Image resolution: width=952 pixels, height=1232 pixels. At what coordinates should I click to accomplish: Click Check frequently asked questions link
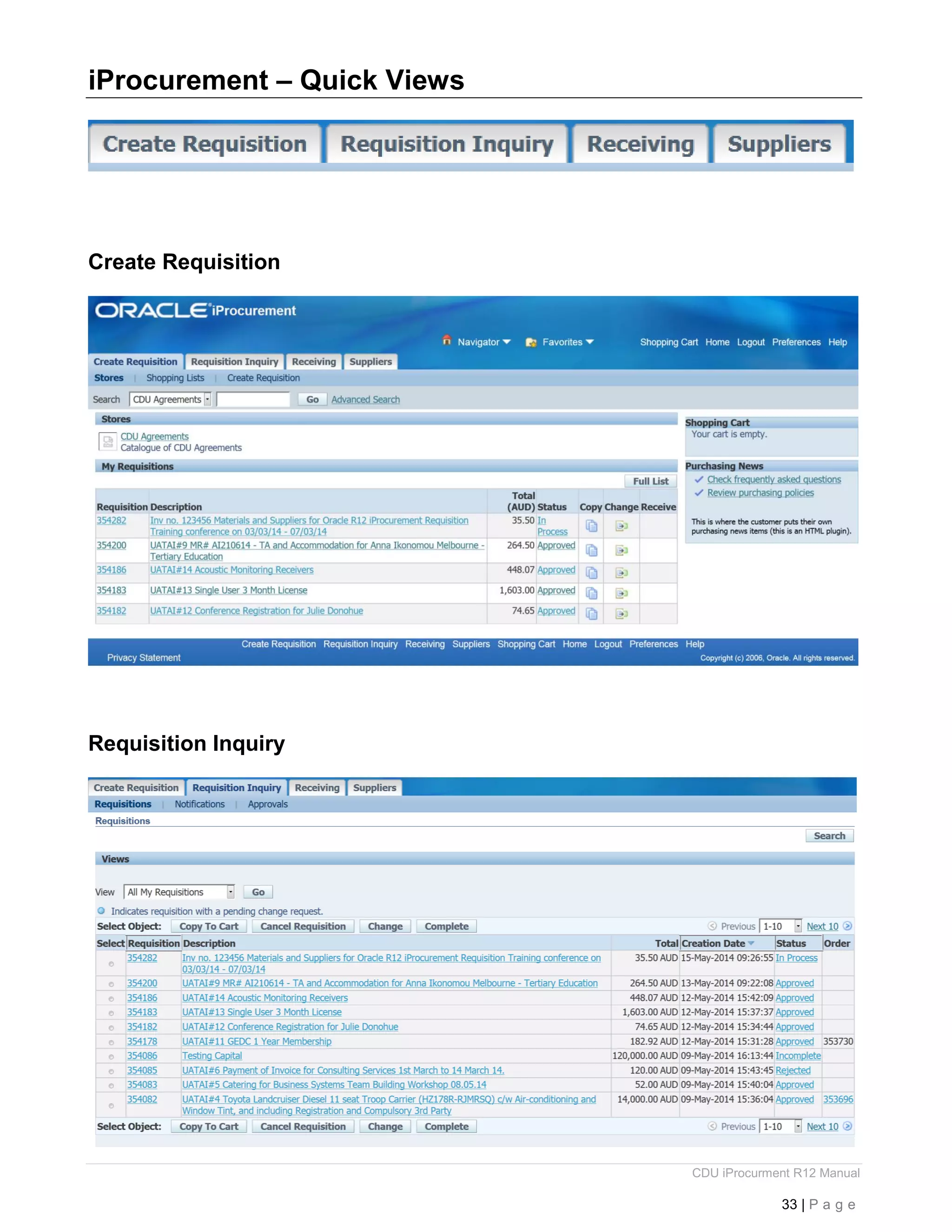click(x=774, y=479)
